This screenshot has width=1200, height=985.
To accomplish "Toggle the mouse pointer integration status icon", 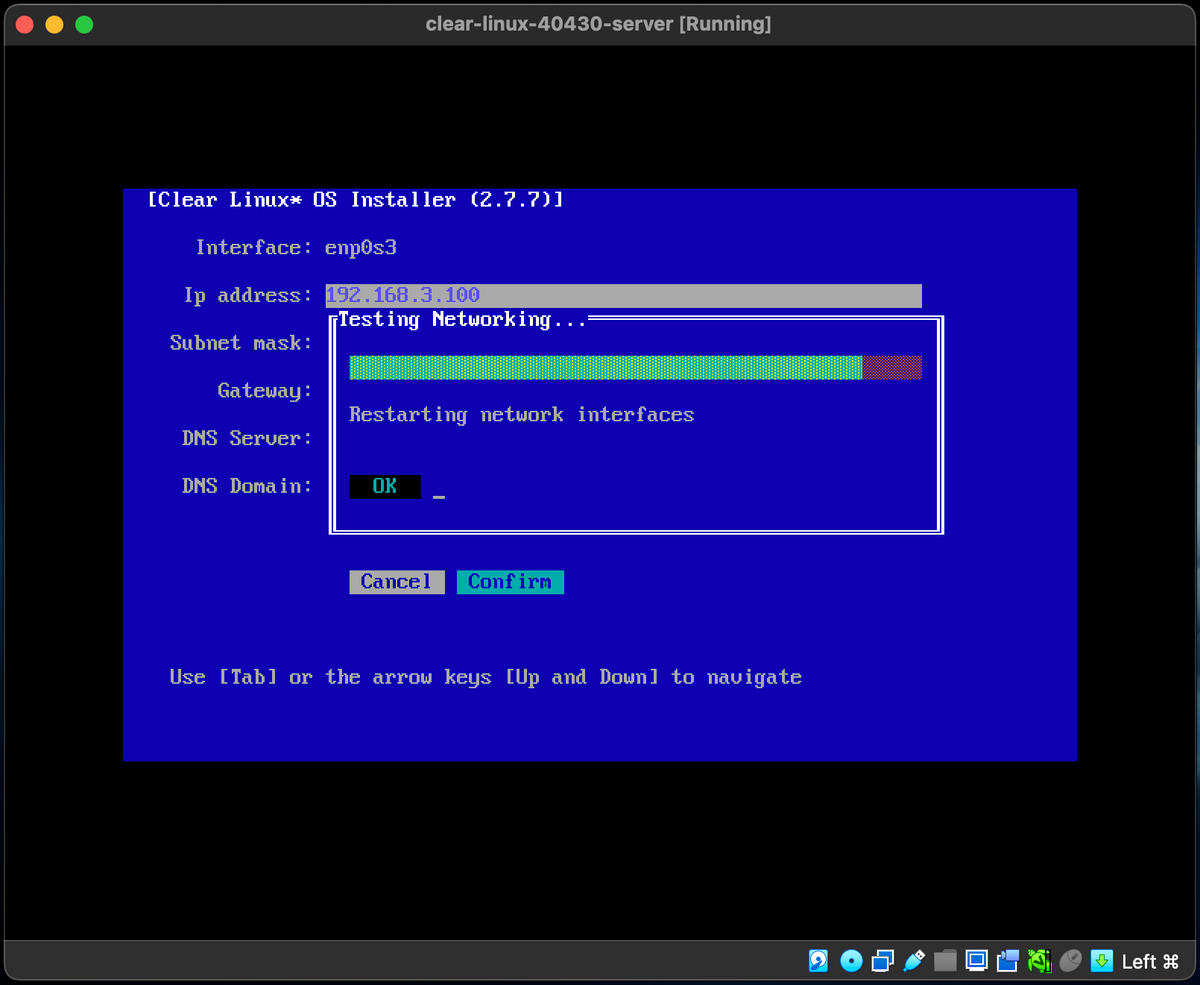I will point(1069,961).
